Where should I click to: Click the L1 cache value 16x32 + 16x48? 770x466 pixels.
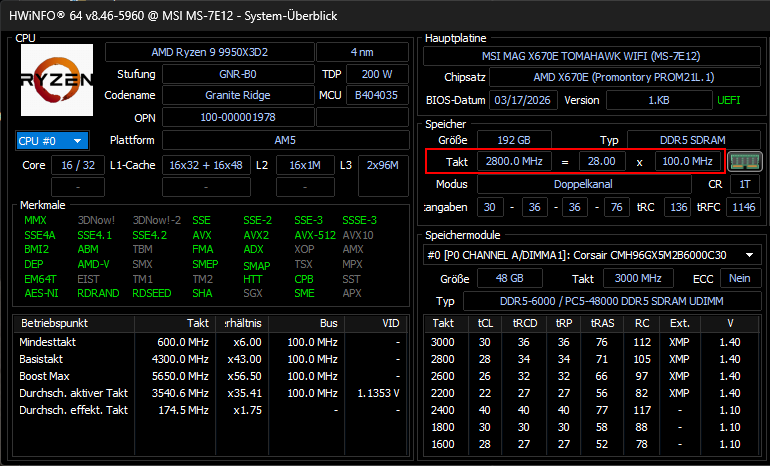point(206,165)
